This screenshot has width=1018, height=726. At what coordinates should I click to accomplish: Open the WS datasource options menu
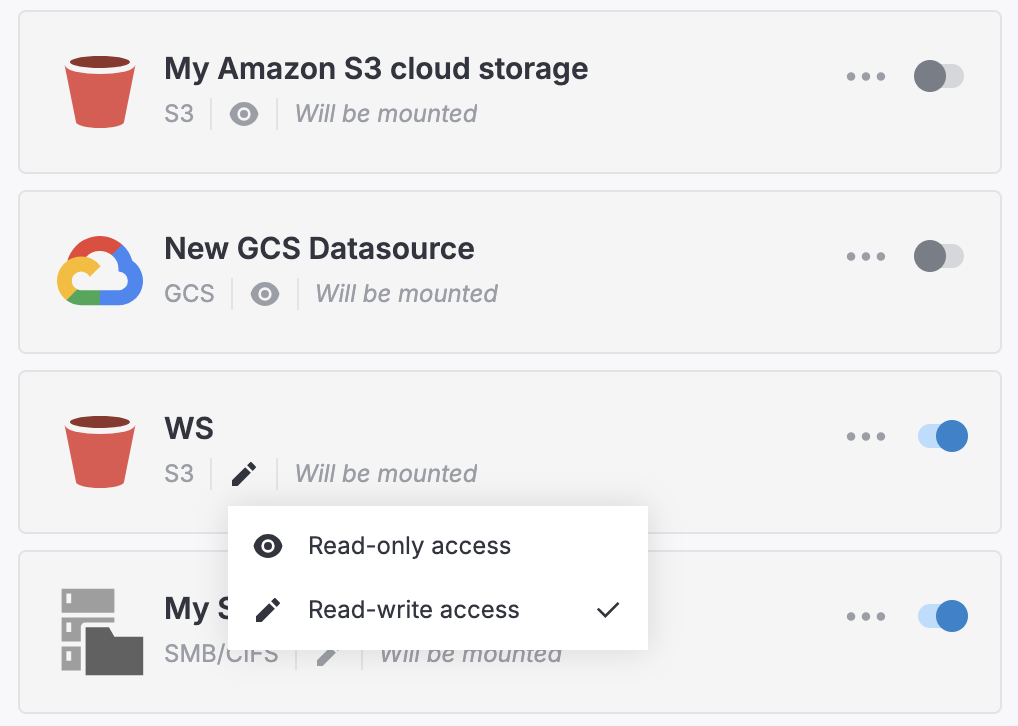point(866,436)
